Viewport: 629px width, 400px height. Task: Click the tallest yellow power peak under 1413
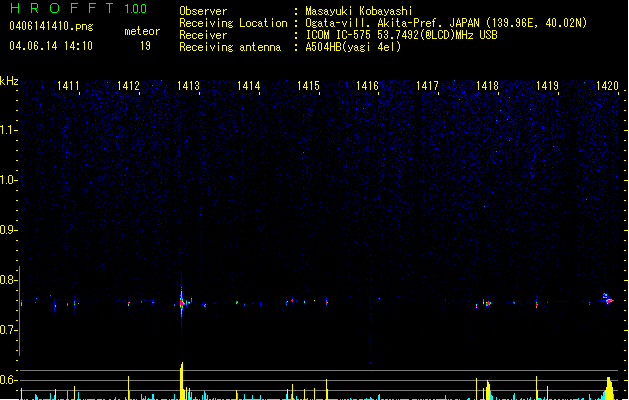(182, 381)
